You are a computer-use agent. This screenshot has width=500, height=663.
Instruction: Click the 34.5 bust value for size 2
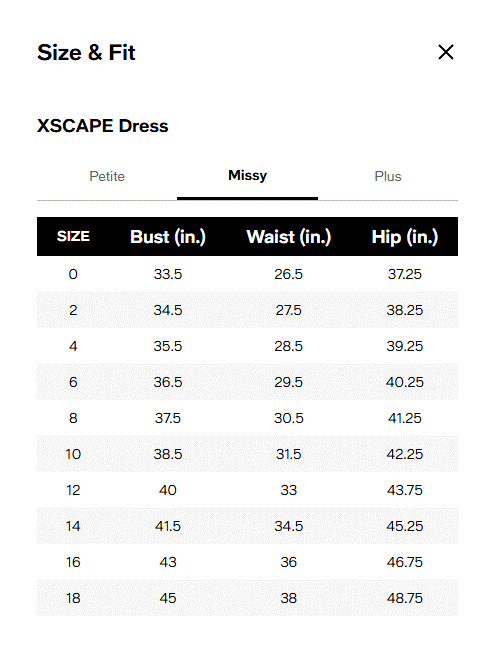point(168,310)
